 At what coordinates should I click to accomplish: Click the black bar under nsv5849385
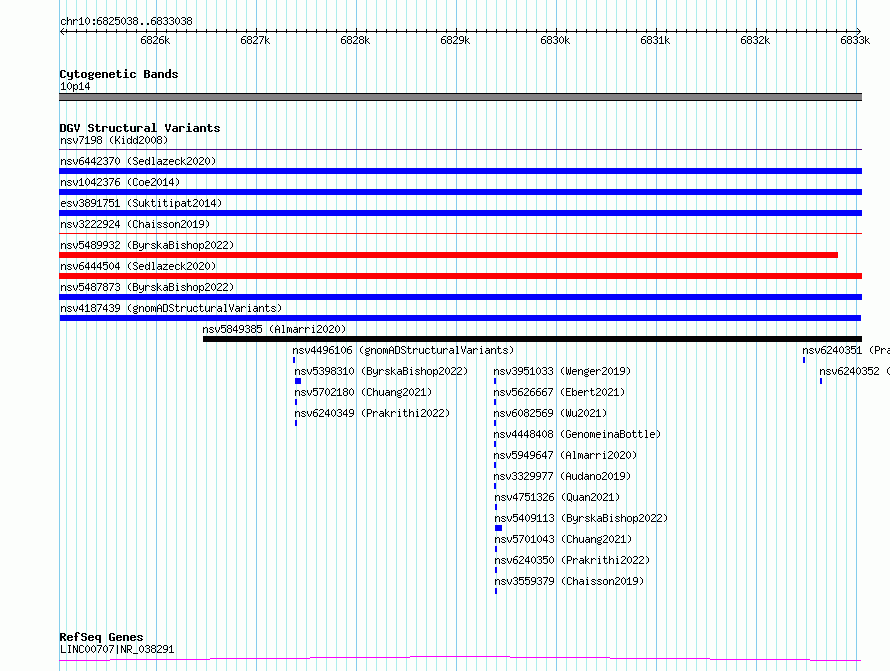pos(532,339)
